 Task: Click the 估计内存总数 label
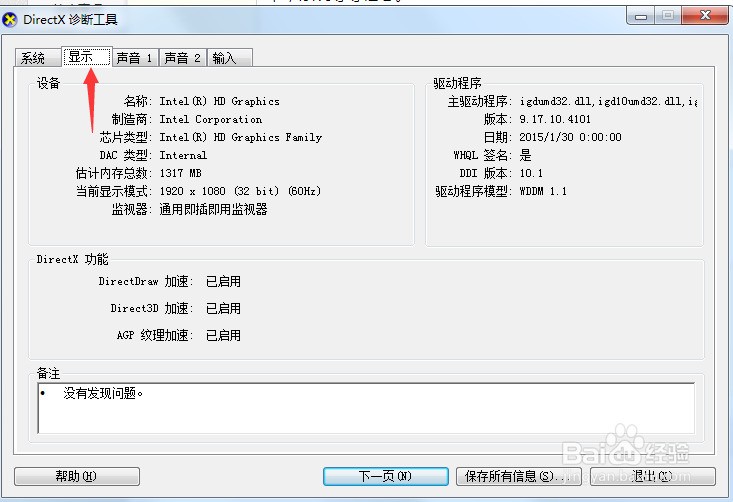[112, 173]
